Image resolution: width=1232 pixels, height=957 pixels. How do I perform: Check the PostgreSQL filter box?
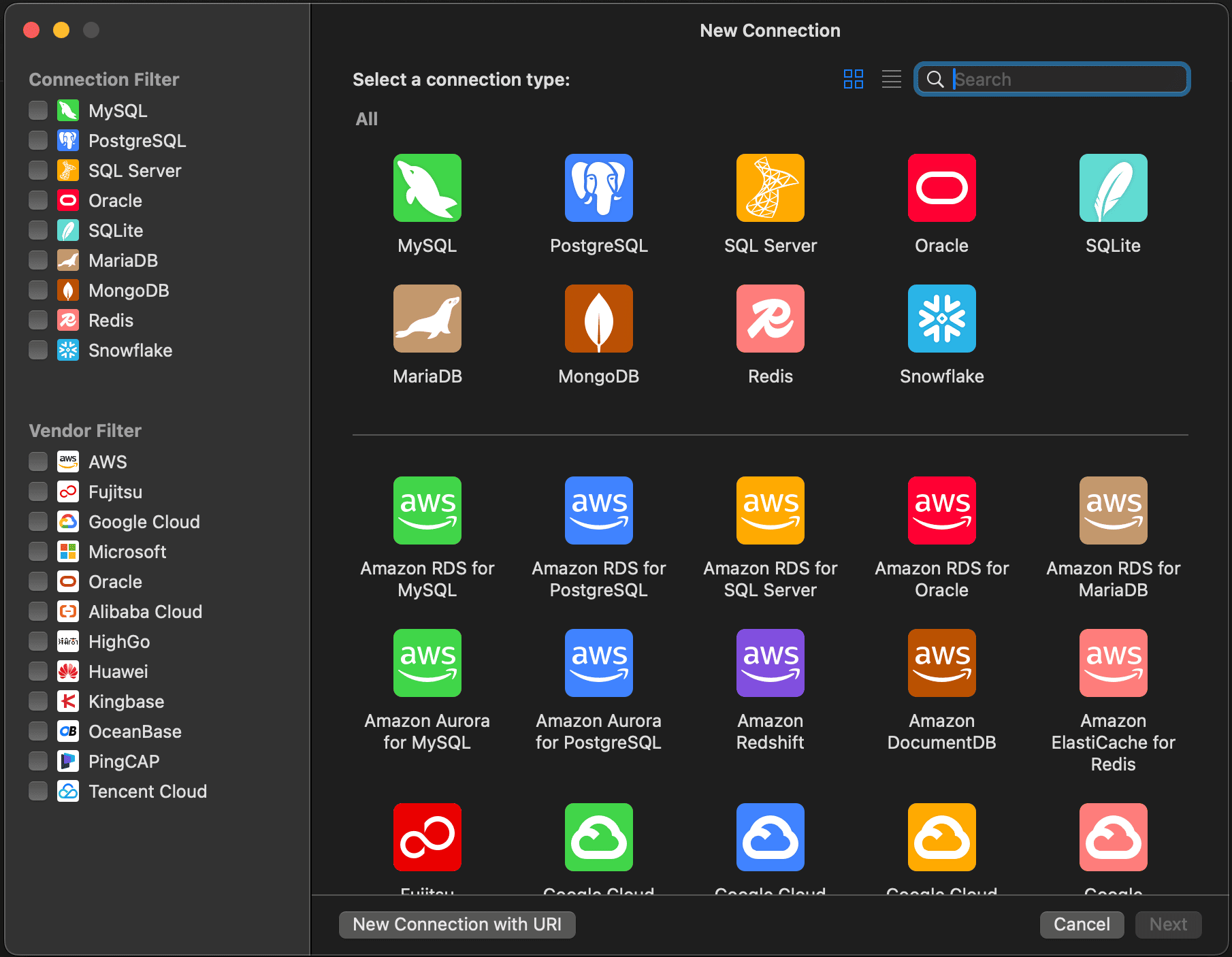pyautogui.click(x=38, y=140)
